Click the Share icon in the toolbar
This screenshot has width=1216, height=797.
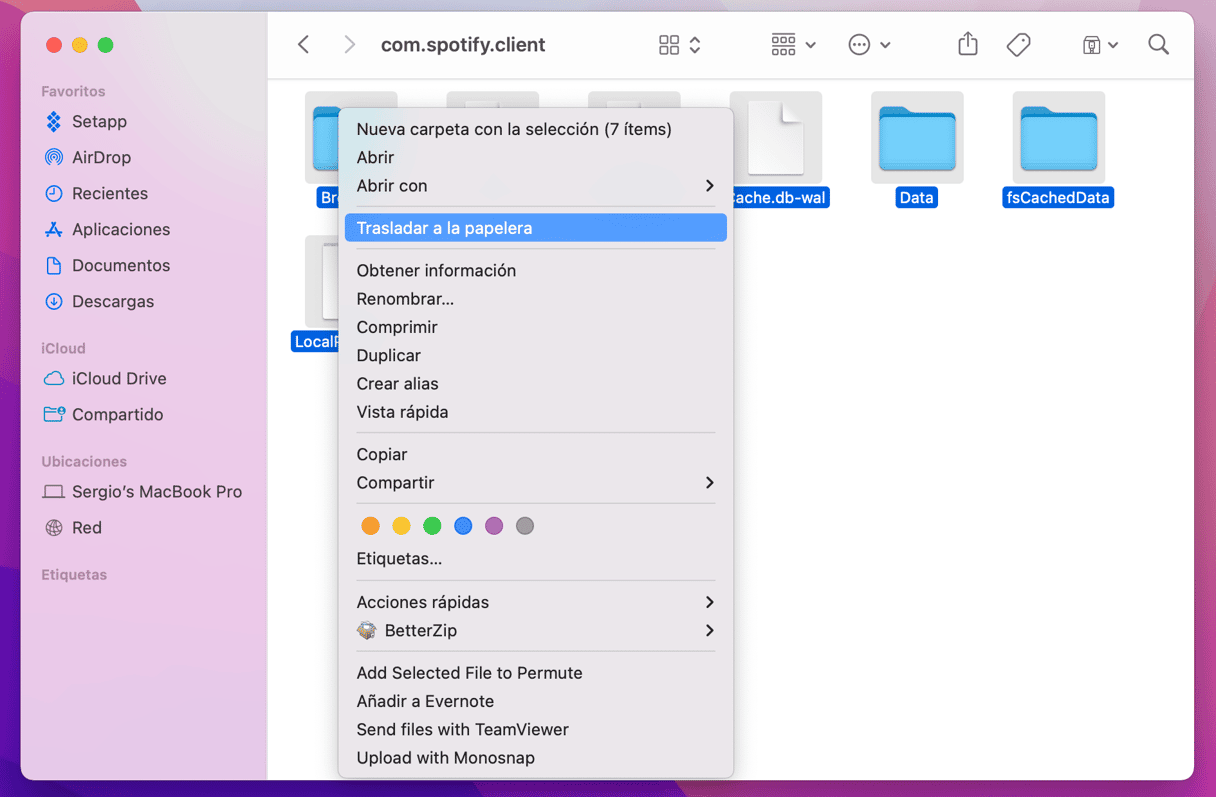click(967, 44)
